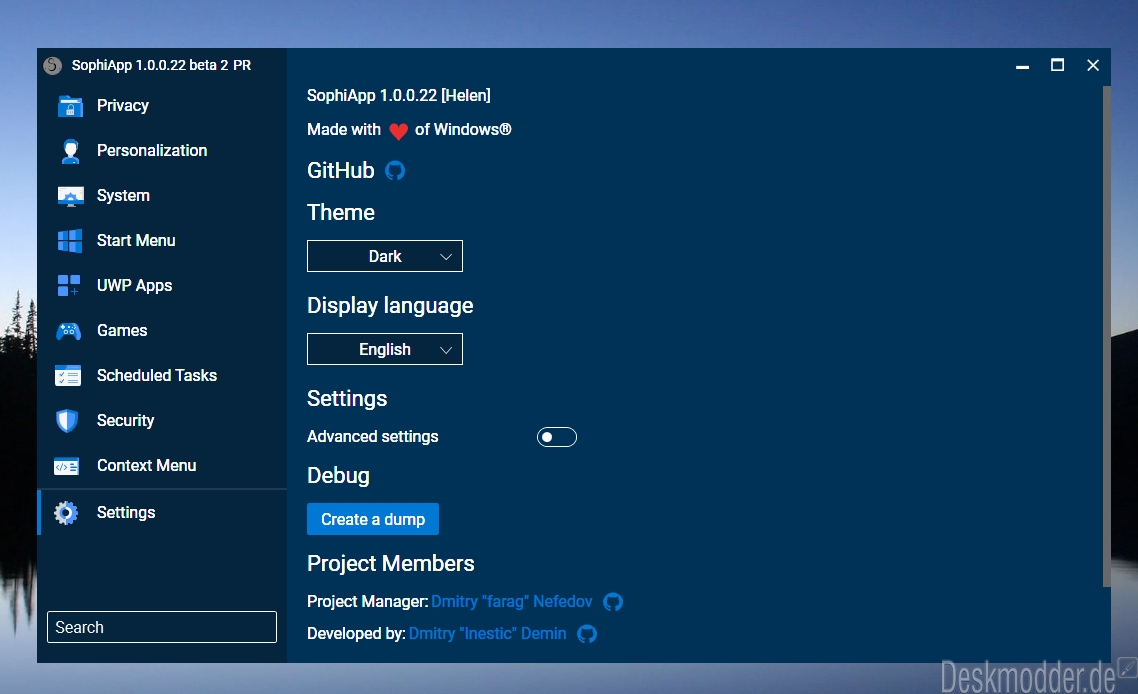Open Scheduled Tasks in the sidebar
Image resolution: width=1138 pixels, height=694 pixels.
coord(163,376)
